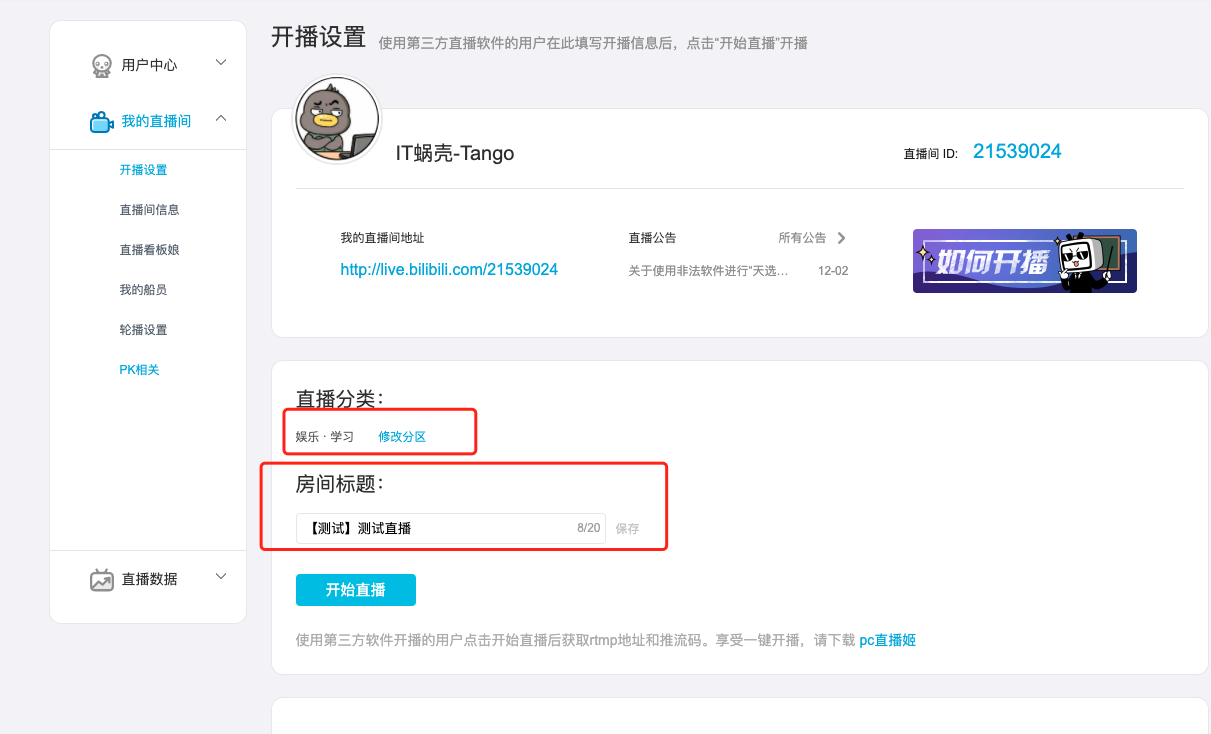Viewport: 1211px width, 734px height.
Task: Click the 修改分区 link
Action: [402, 436]
